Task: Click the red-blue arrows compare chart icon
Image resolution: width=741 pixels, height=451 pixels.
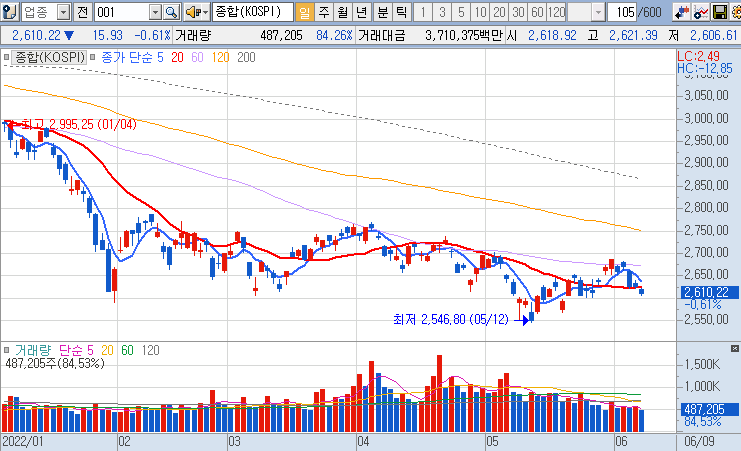Action: [x=681, y=12]
